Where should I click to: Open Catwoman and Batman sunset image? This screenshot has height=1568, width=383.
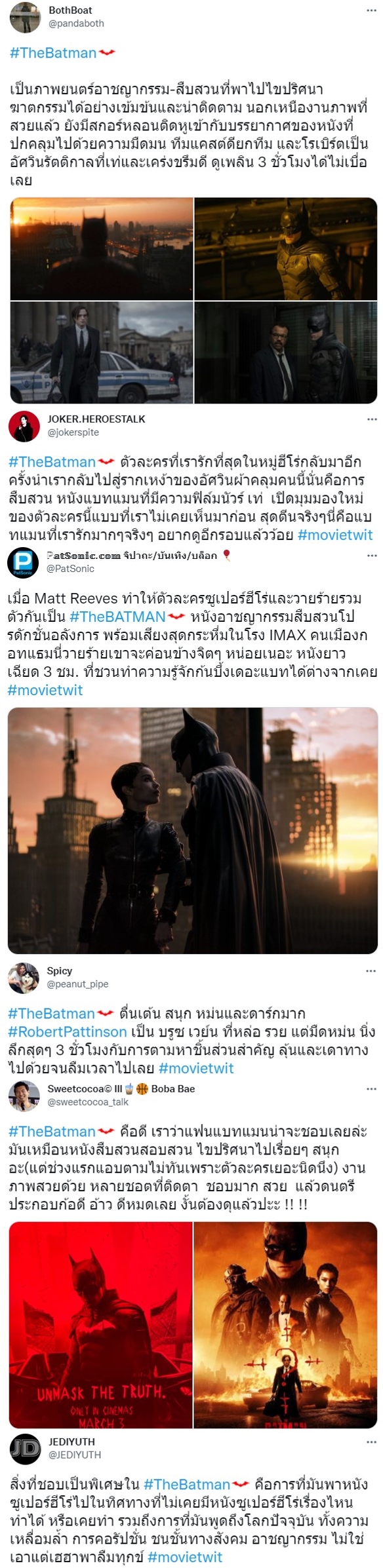click(x=193, y=830)
